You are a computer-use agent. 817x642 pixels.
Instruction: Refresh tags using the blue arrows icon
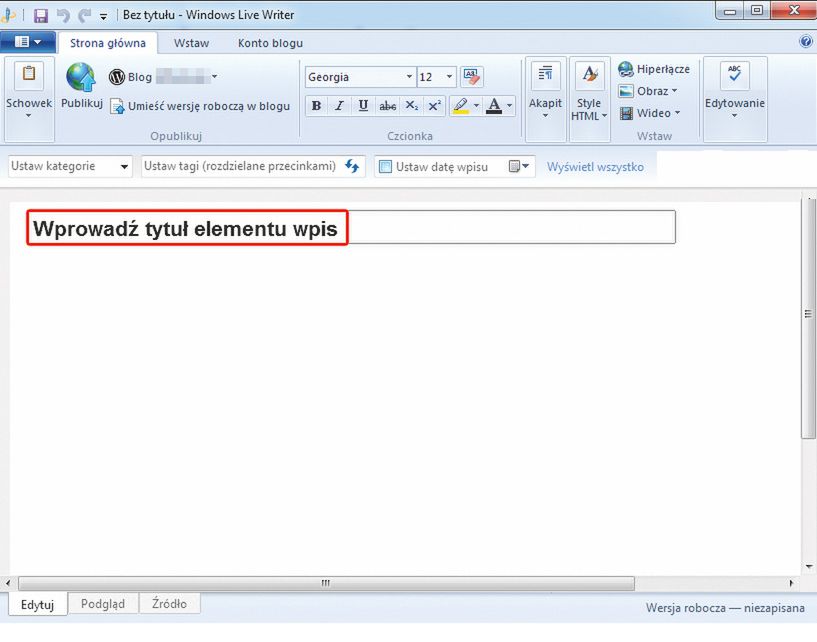coord(352,167)
